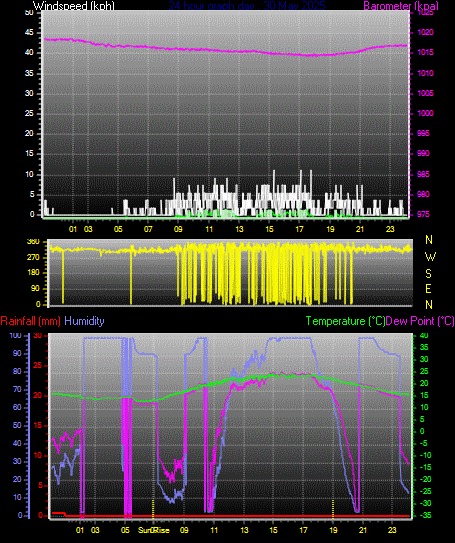Click 1005 on the barometer axis
The width and height of the screenshot is (455, 543).
point(426,93)
